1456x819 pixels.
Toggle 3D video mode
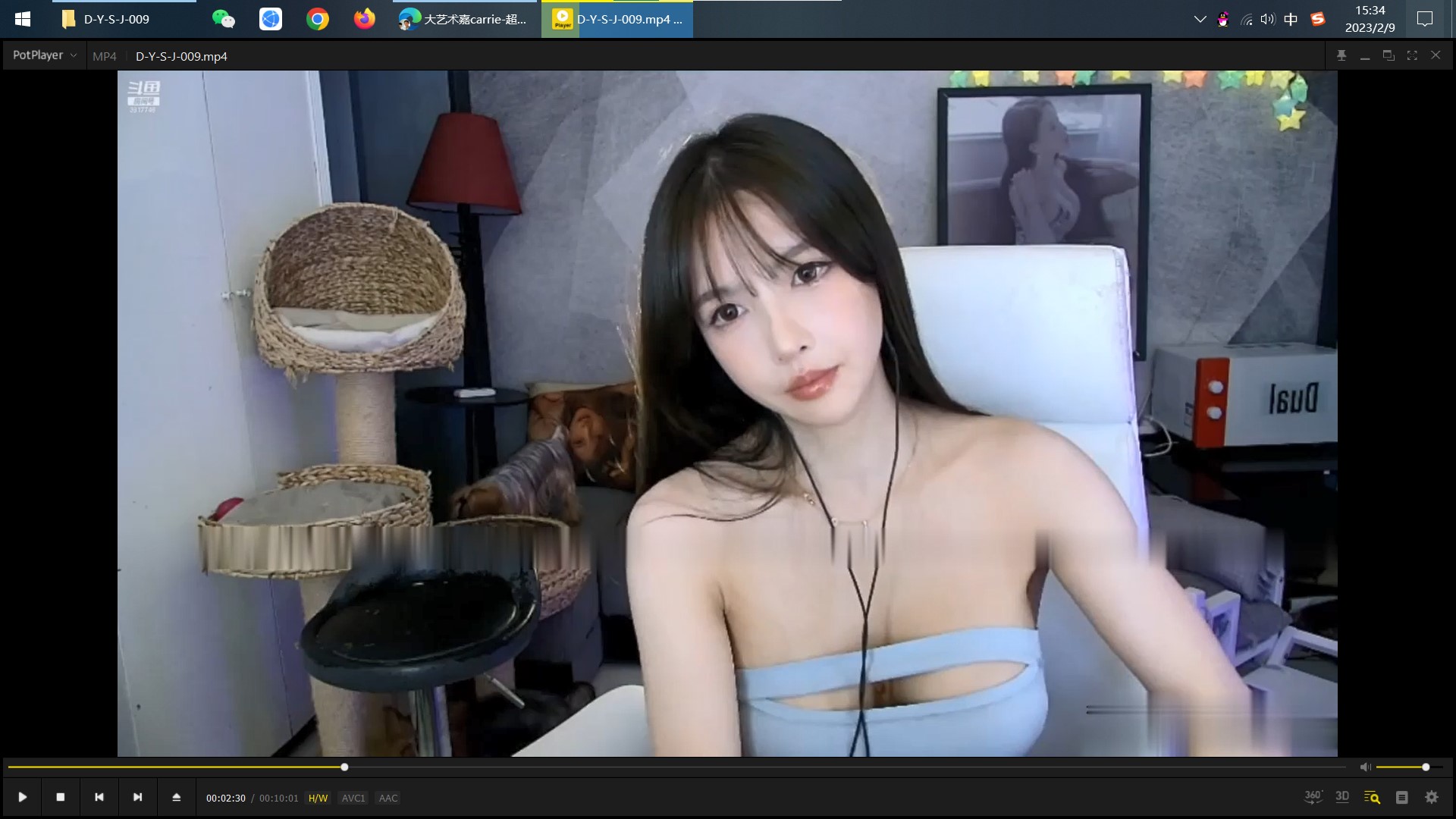[1342, 797]
